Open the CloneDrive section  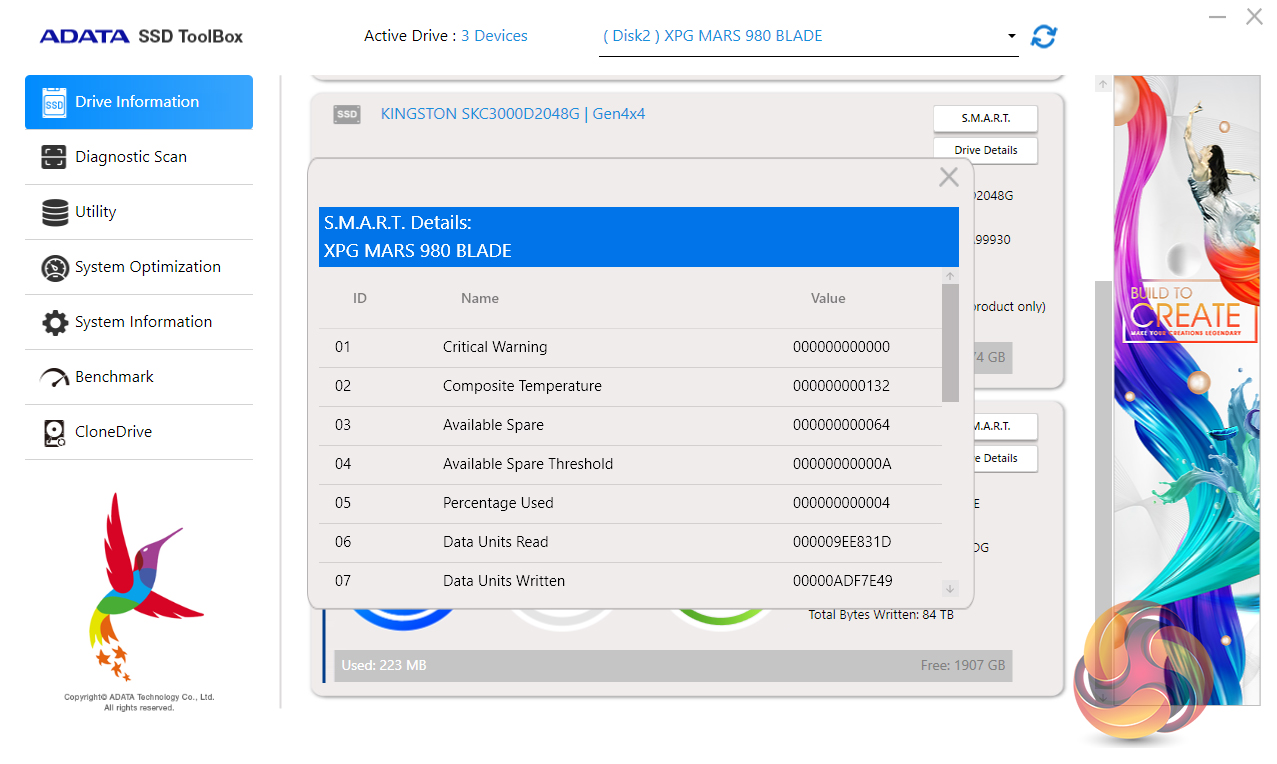point(138,432)
